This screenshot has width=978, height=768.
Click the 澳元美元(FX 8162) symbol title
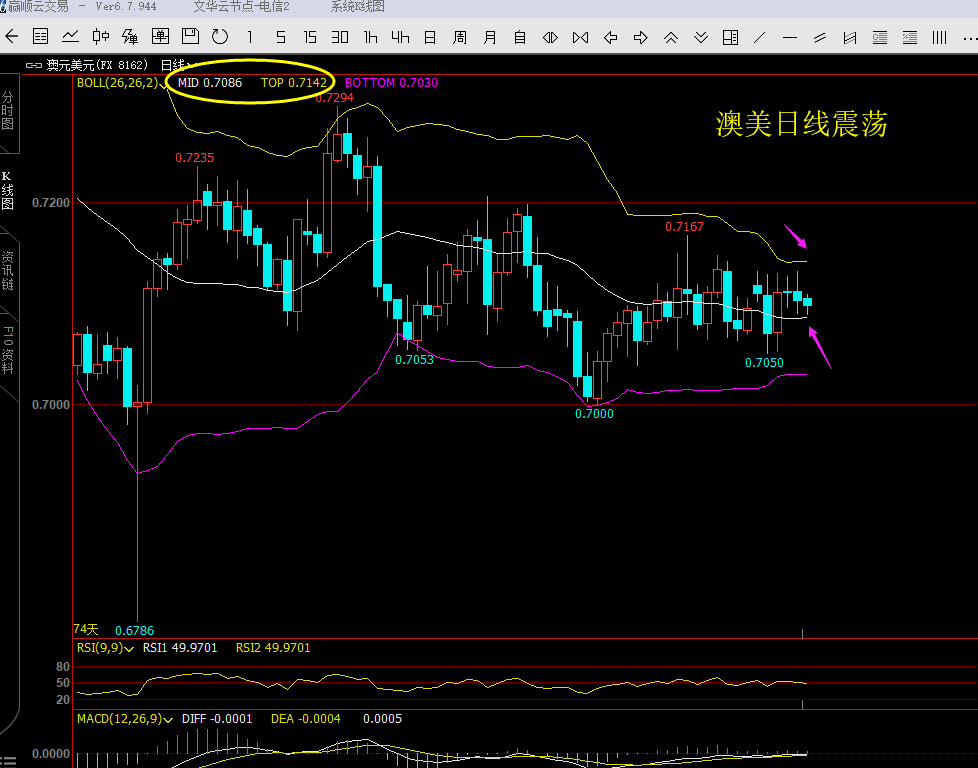(x=97, y=65)
